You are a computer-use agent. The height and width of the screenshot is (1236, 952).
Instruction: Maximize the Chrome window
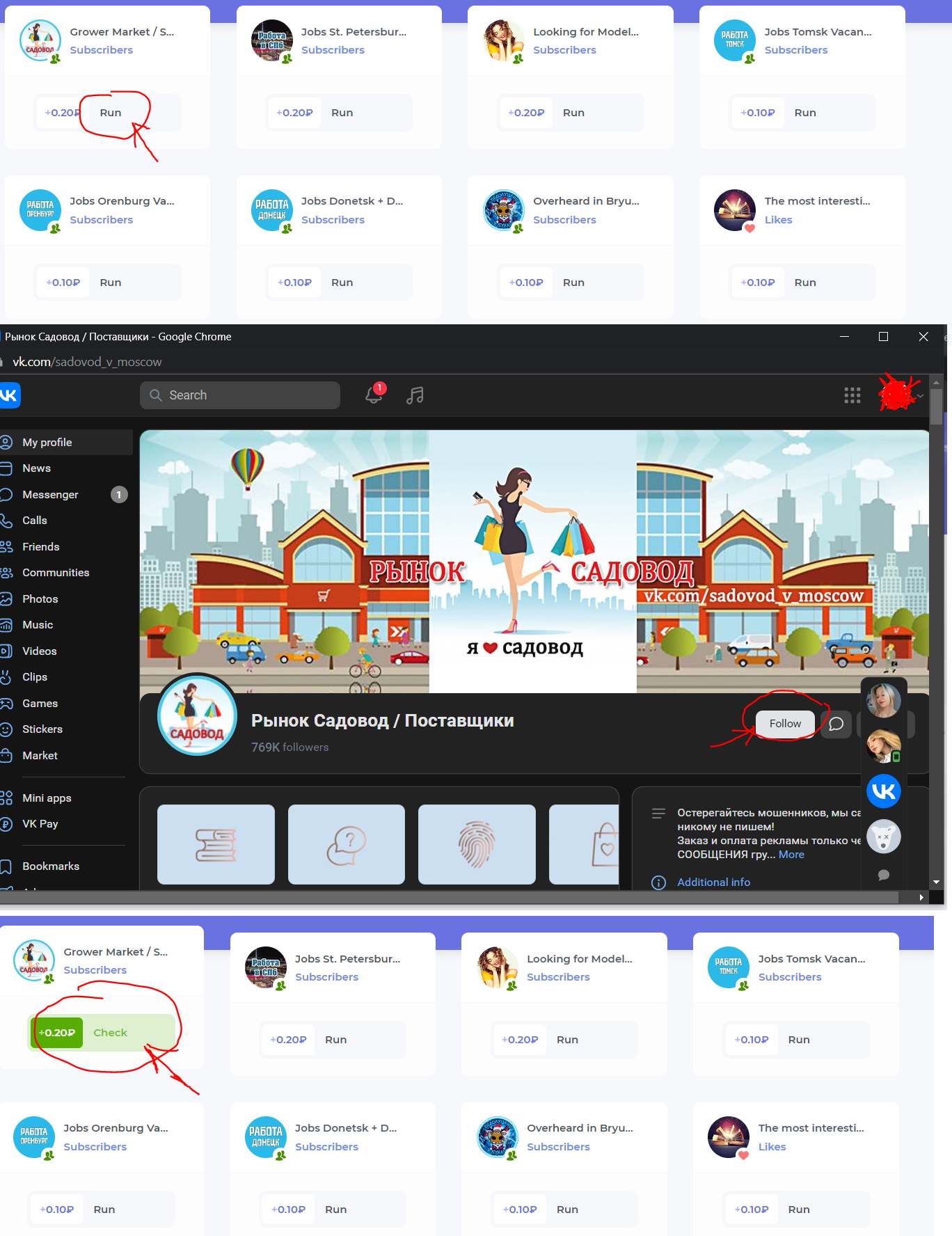click(884, 337)
